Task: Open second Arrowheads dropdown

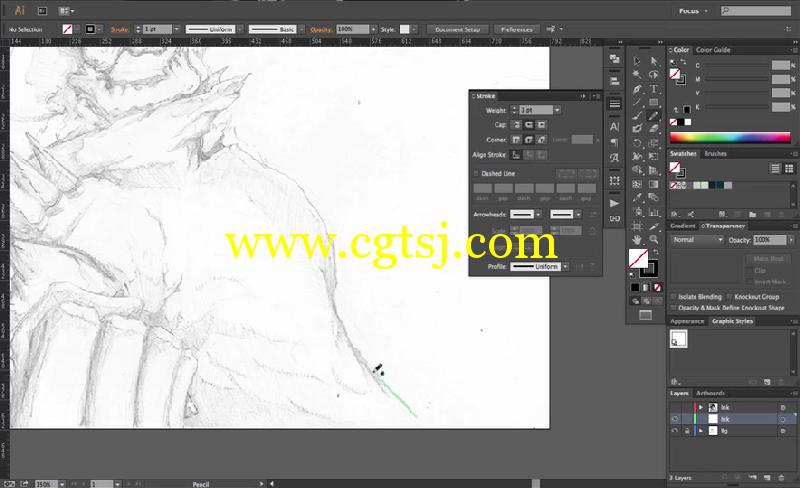Action: tap(578, 214)
